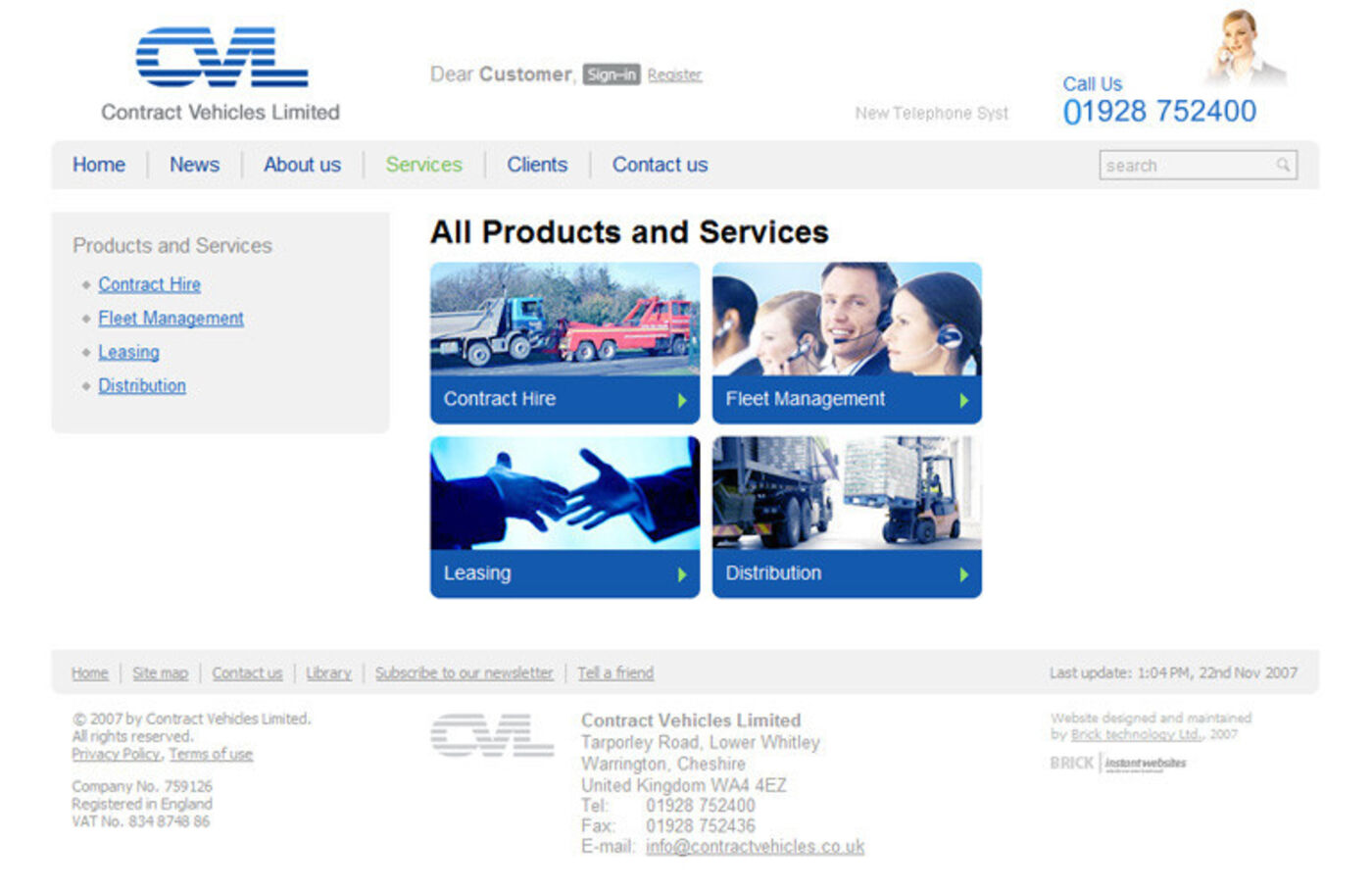Click the green arrow on Leasing tile

[x=682, y=575]
